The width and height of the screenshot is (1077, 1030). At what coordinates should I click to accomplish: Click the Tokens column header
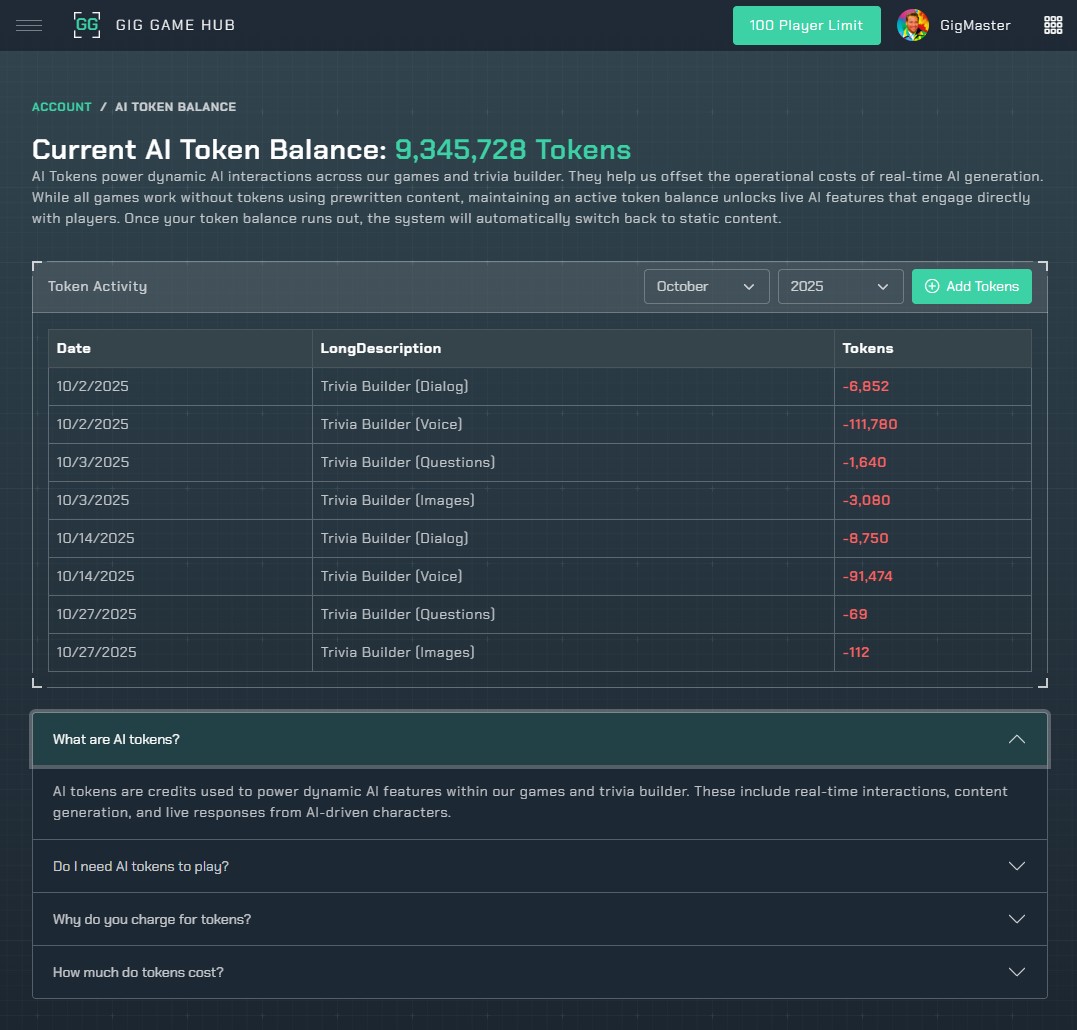tap(868, 348)
